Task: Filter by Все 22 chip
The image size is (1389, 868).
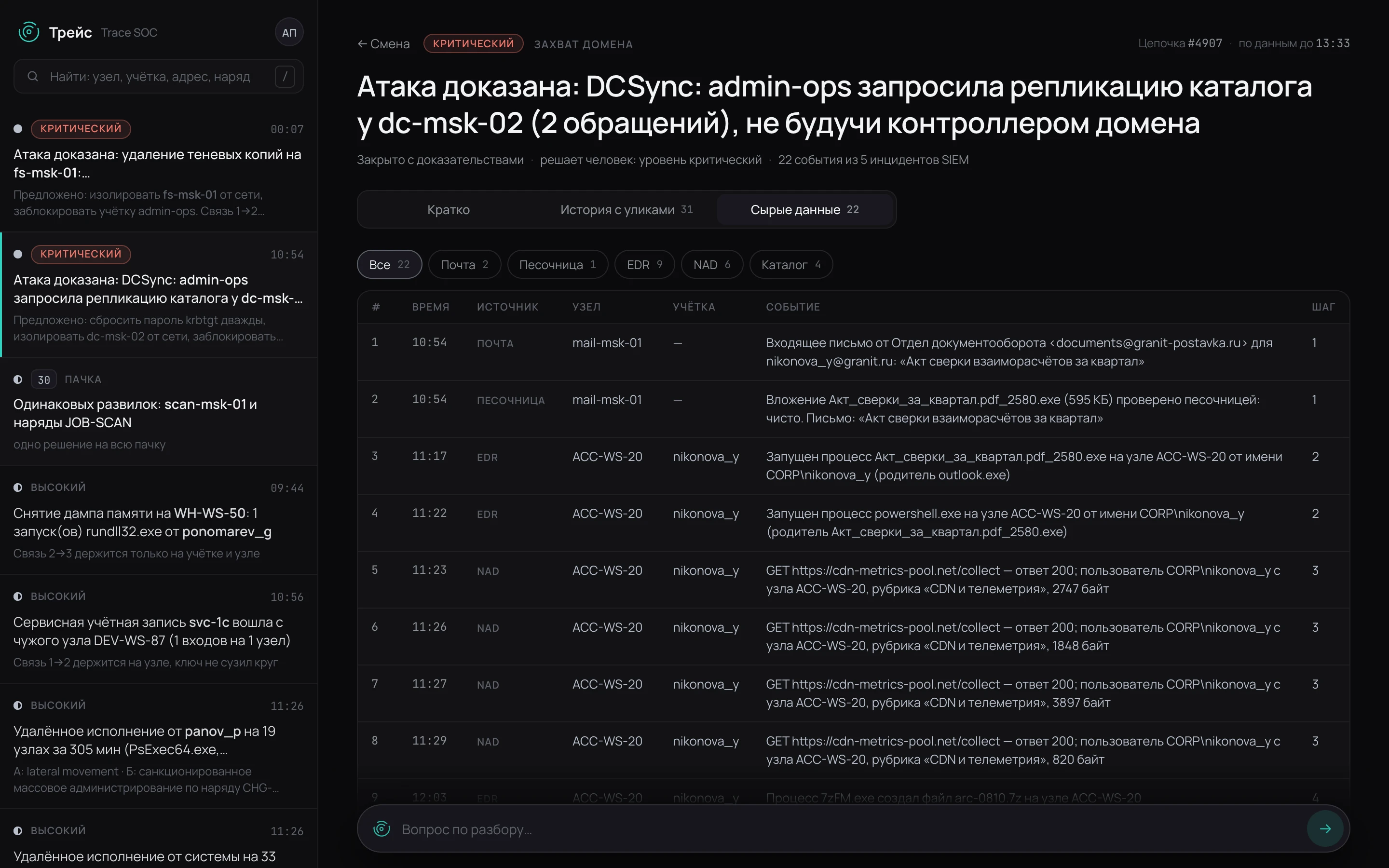Action: (x=389, y=265)
